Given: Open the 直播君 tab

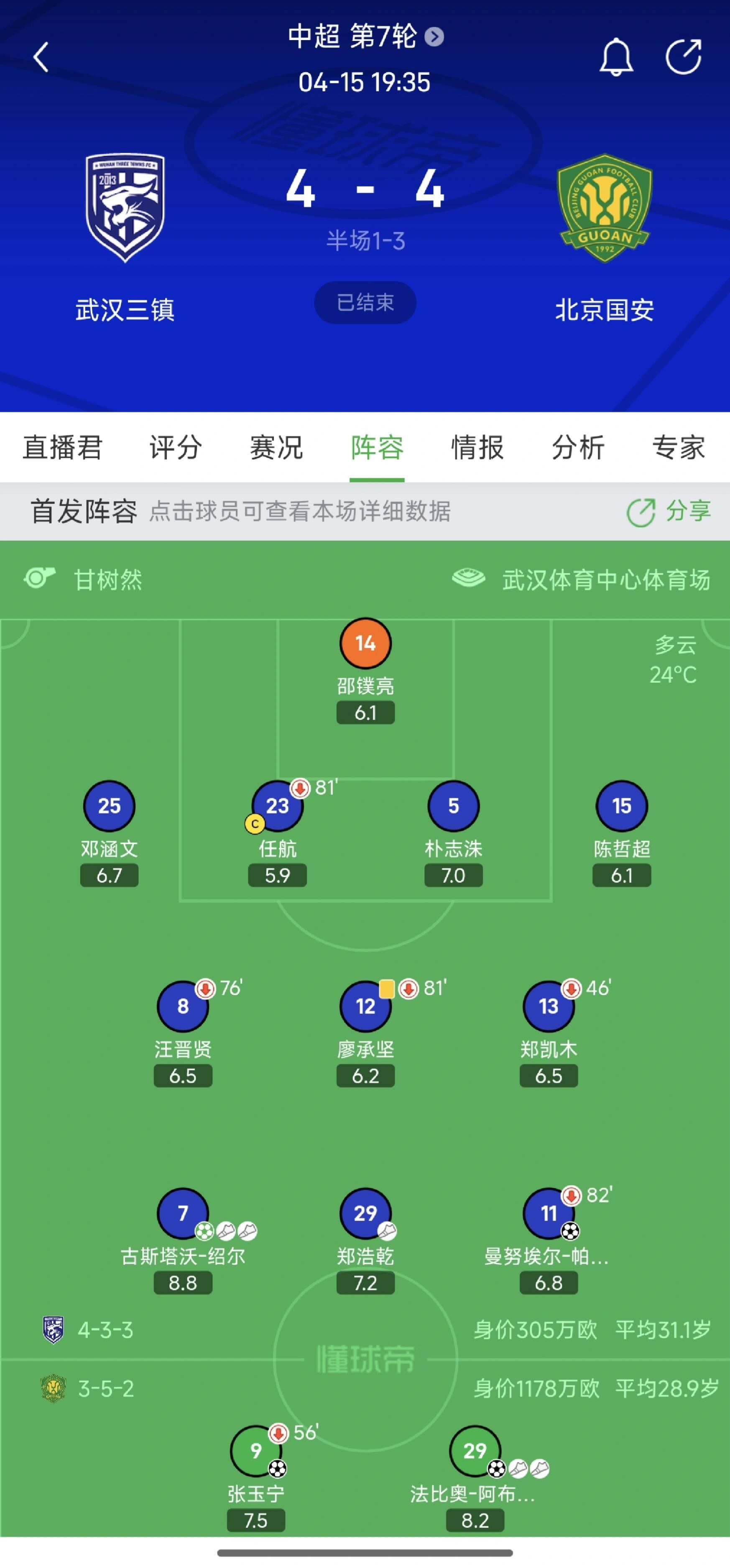Looking at the screenshot, I should tap(63, 447).
